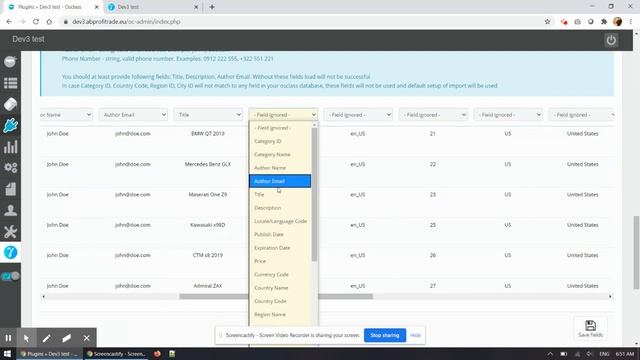Open the Author Email column dropdown
Viewport: 640px width, 360px height.
(x=133, y=115)
